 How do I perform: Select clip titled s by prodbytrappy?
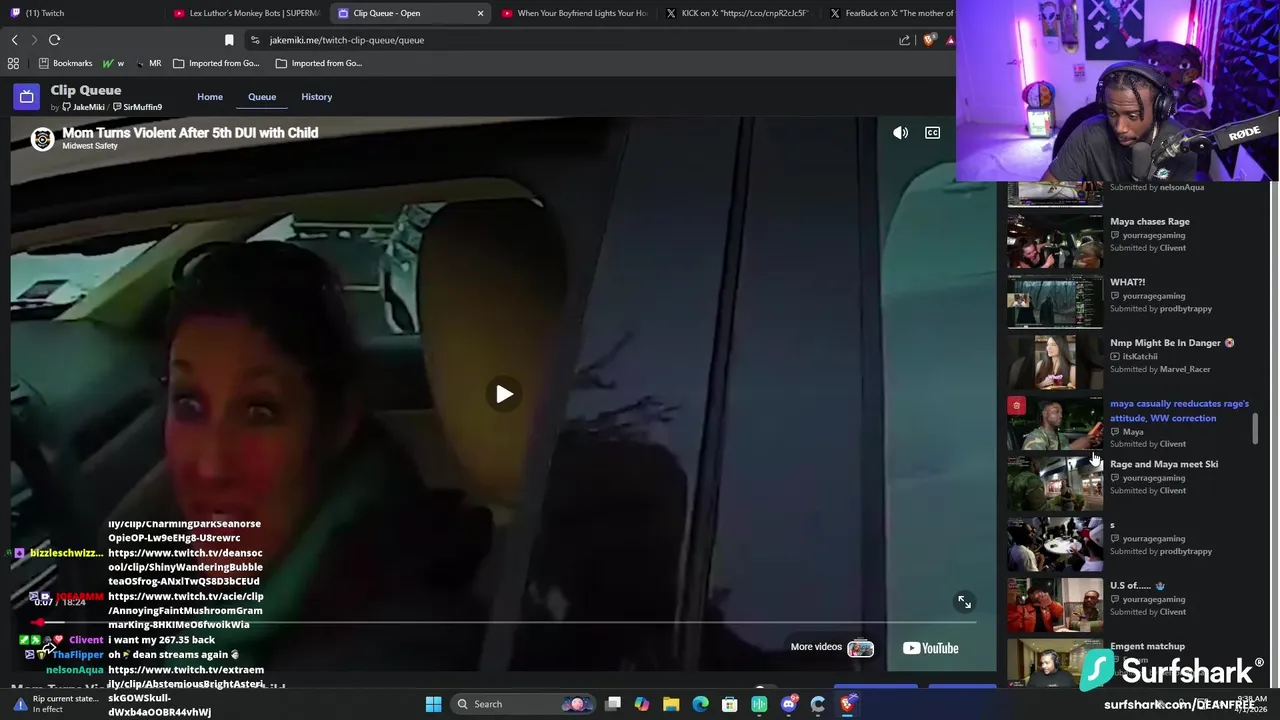(1112, 525)
